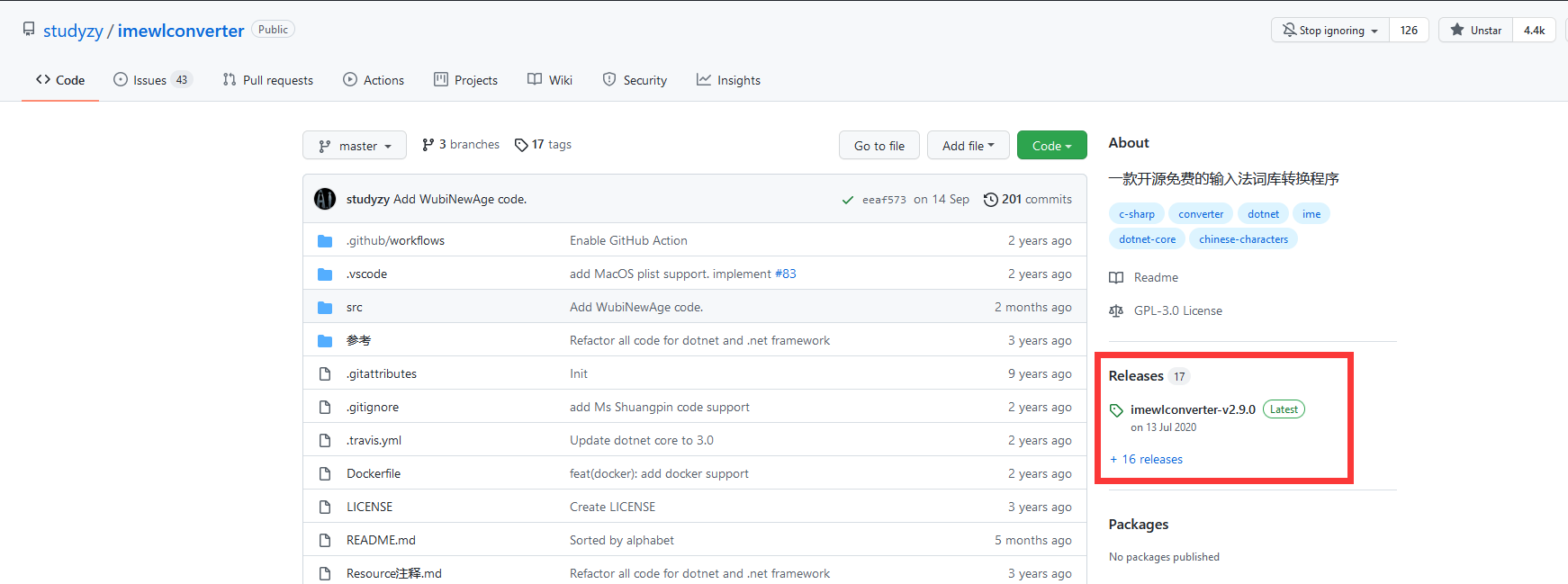Viewport: 1568px width, 584px height.
Task: Switch to the Code tab
Action: pos(60,80)
